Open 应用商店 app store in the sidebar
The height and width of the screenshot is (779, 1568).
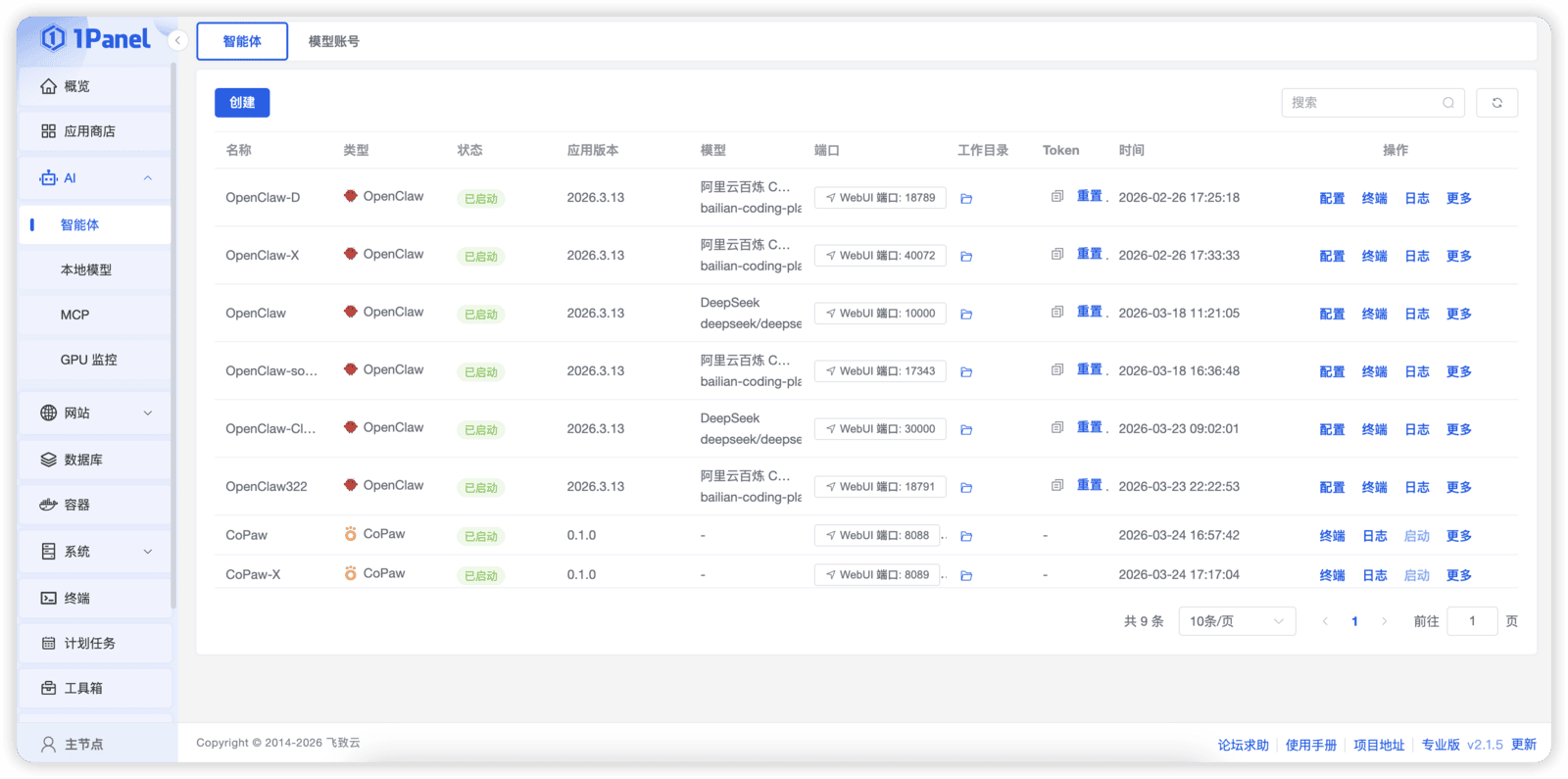[x=95, y=131]
